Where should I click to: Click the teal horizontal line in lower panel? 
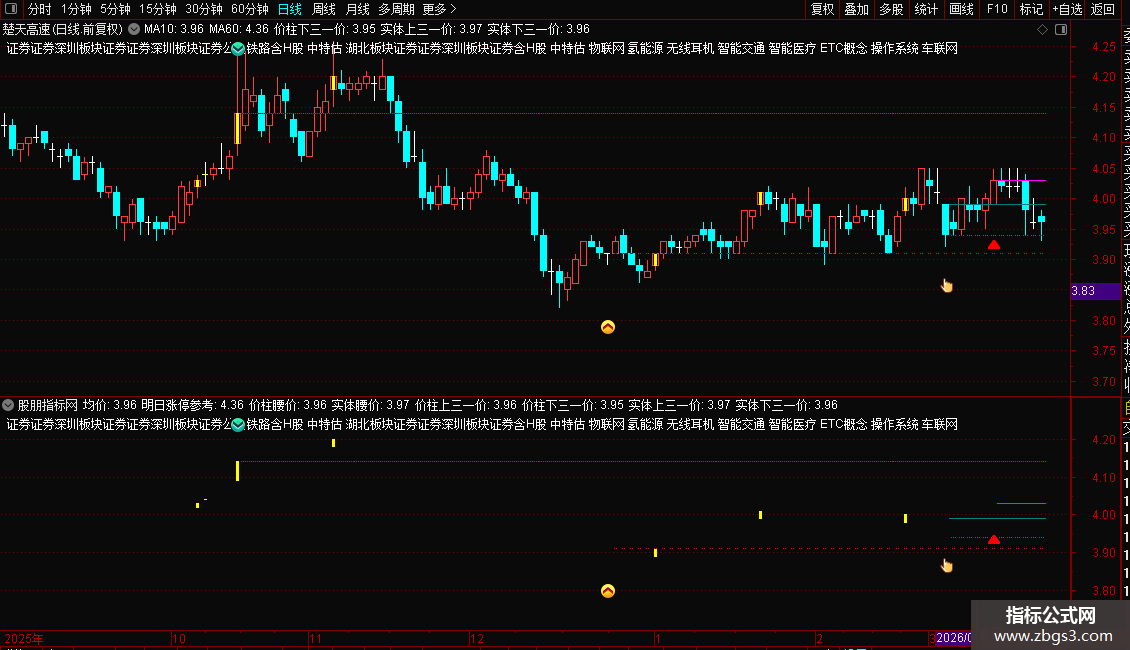997,518
